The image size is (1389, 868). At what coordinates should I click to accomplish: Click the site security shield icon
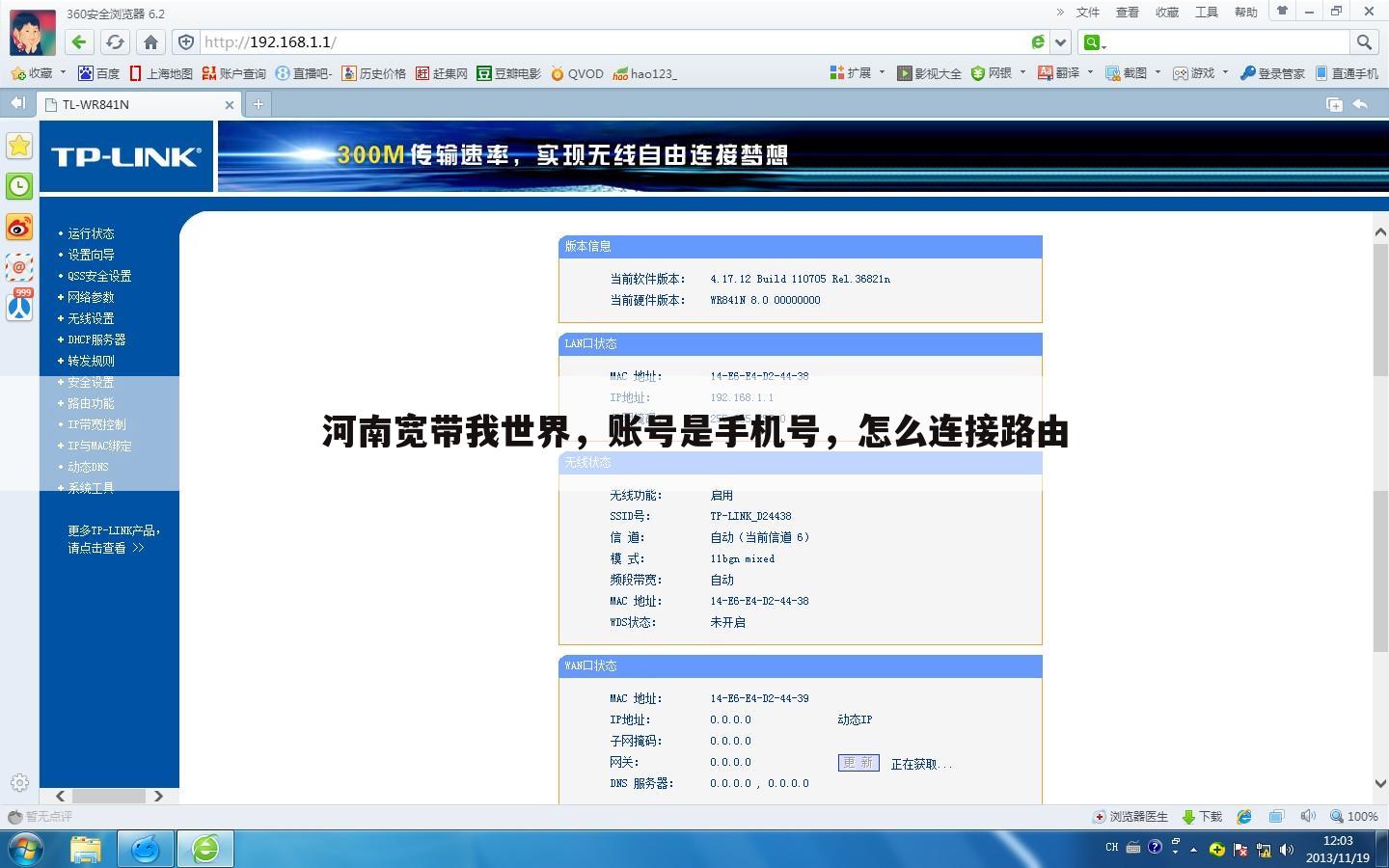(186, 41)
